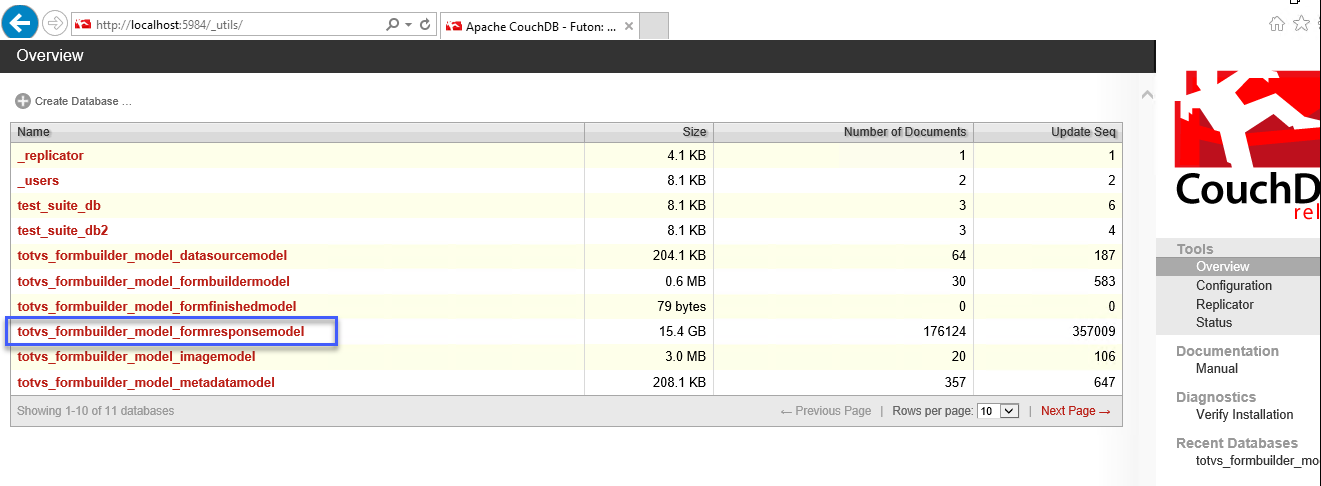Select Overview in Tools sidebar

pyautogui.click(x=1222, y=267)
